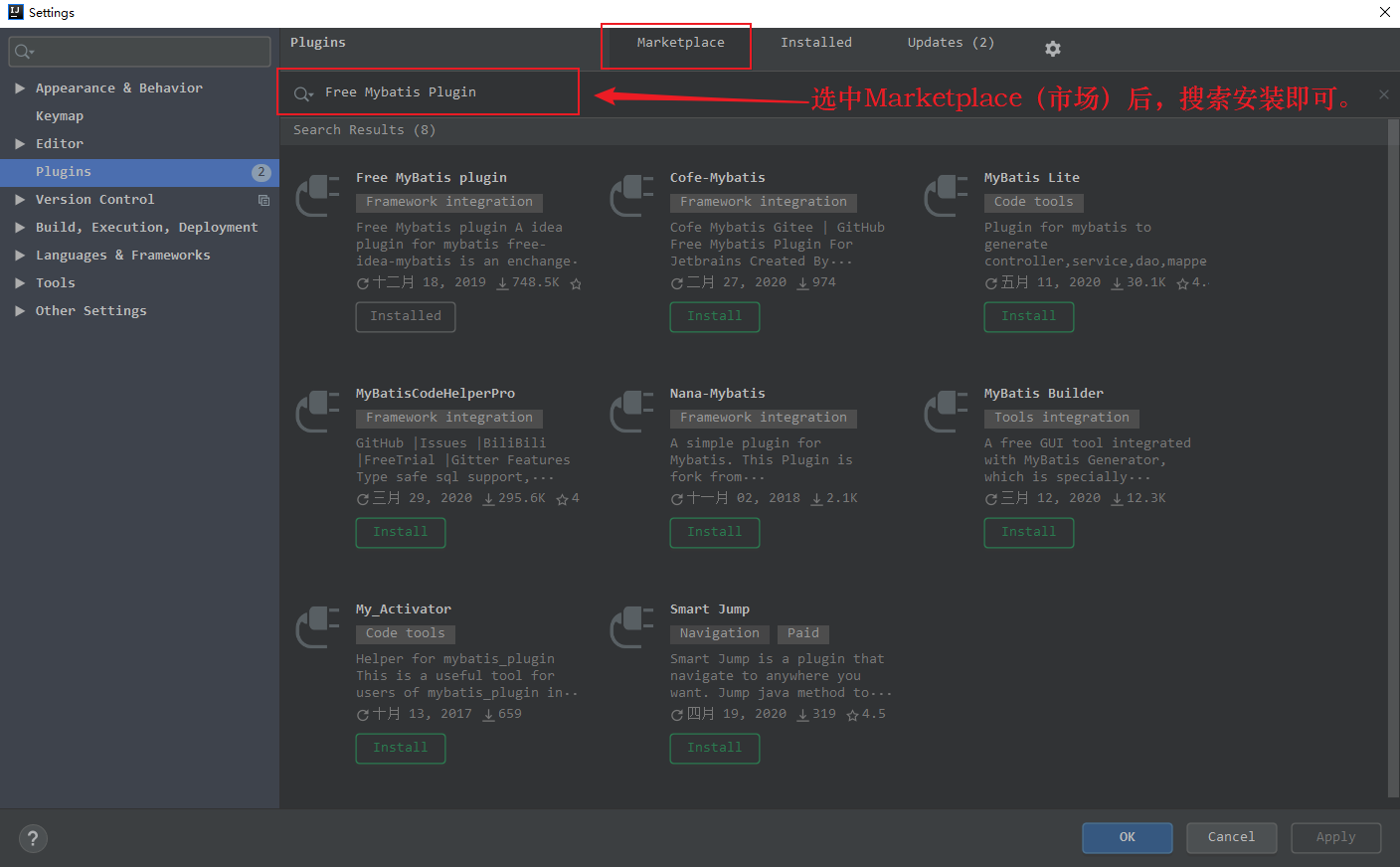The image size is (1400, 867).
Task: Click the Paid tag on Smart Jump
Action: [x=803, y=634]
